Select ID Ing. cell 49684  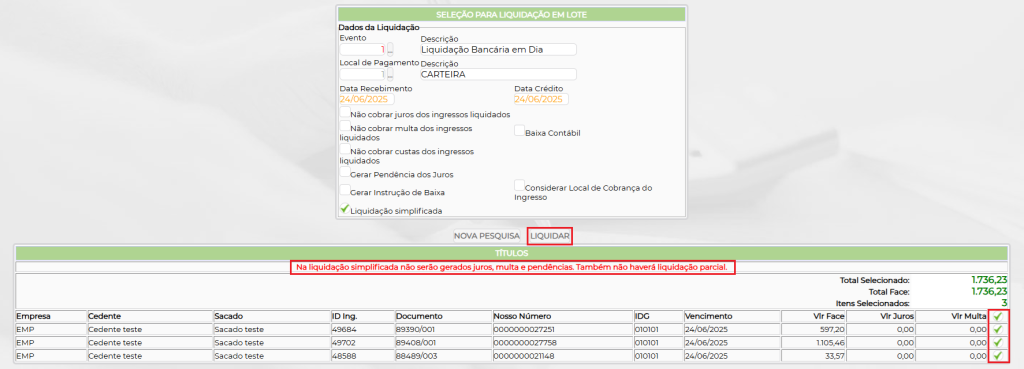[362, 329]
